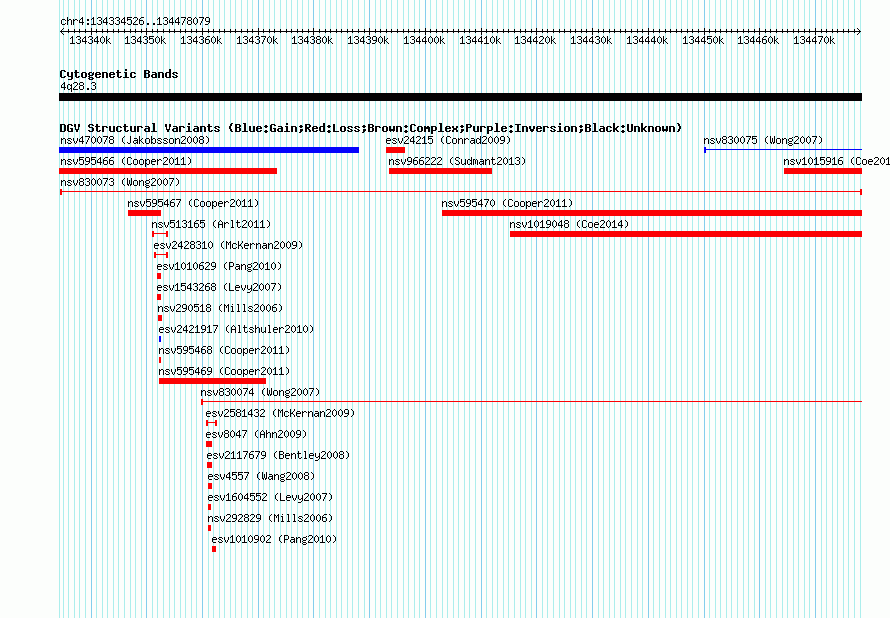Click the 134340k ruler mark

click(x=90, y=40)
